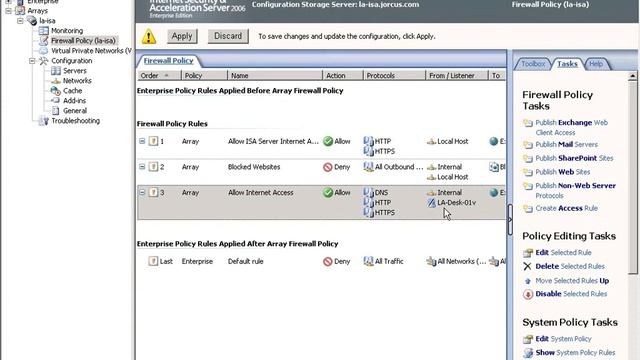Screen dimensions: 640x360
Task: Select the Default rule row name
Action: coord(245,261)
